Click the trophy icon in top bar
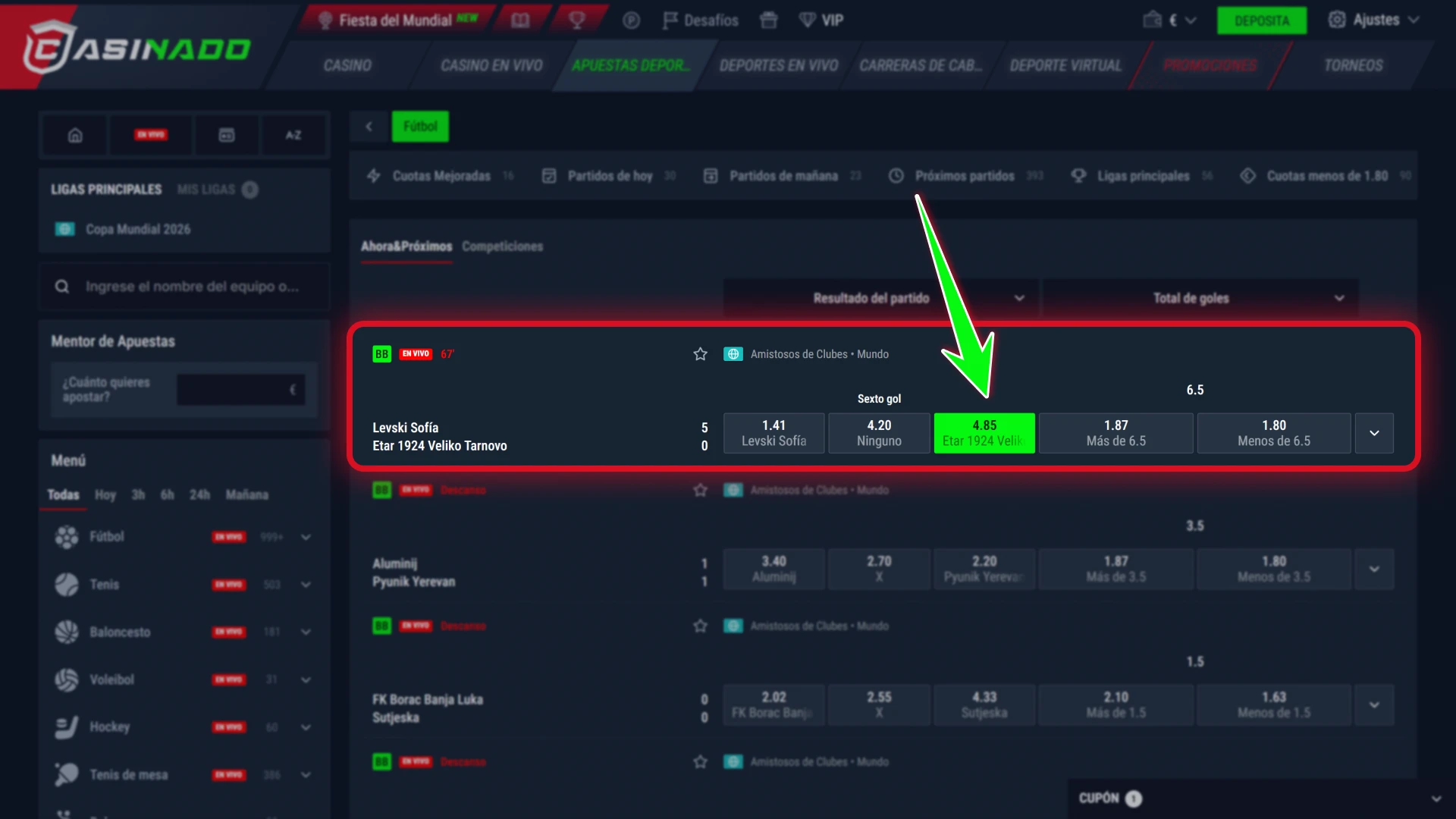This screenshot has height=819, width=1456. [577, 20]
